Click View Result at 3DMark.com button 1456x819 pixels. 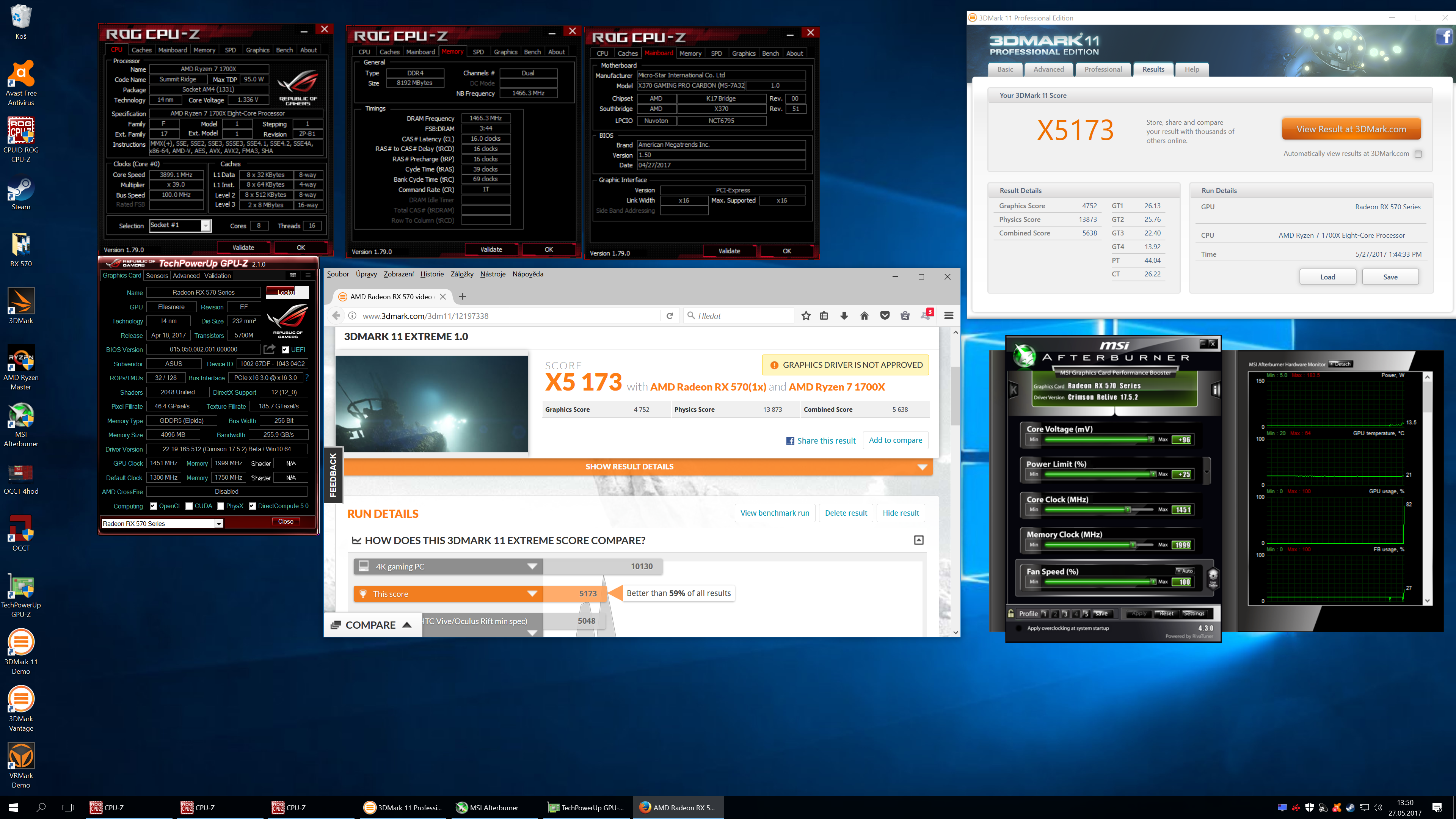coord(1351,129)
